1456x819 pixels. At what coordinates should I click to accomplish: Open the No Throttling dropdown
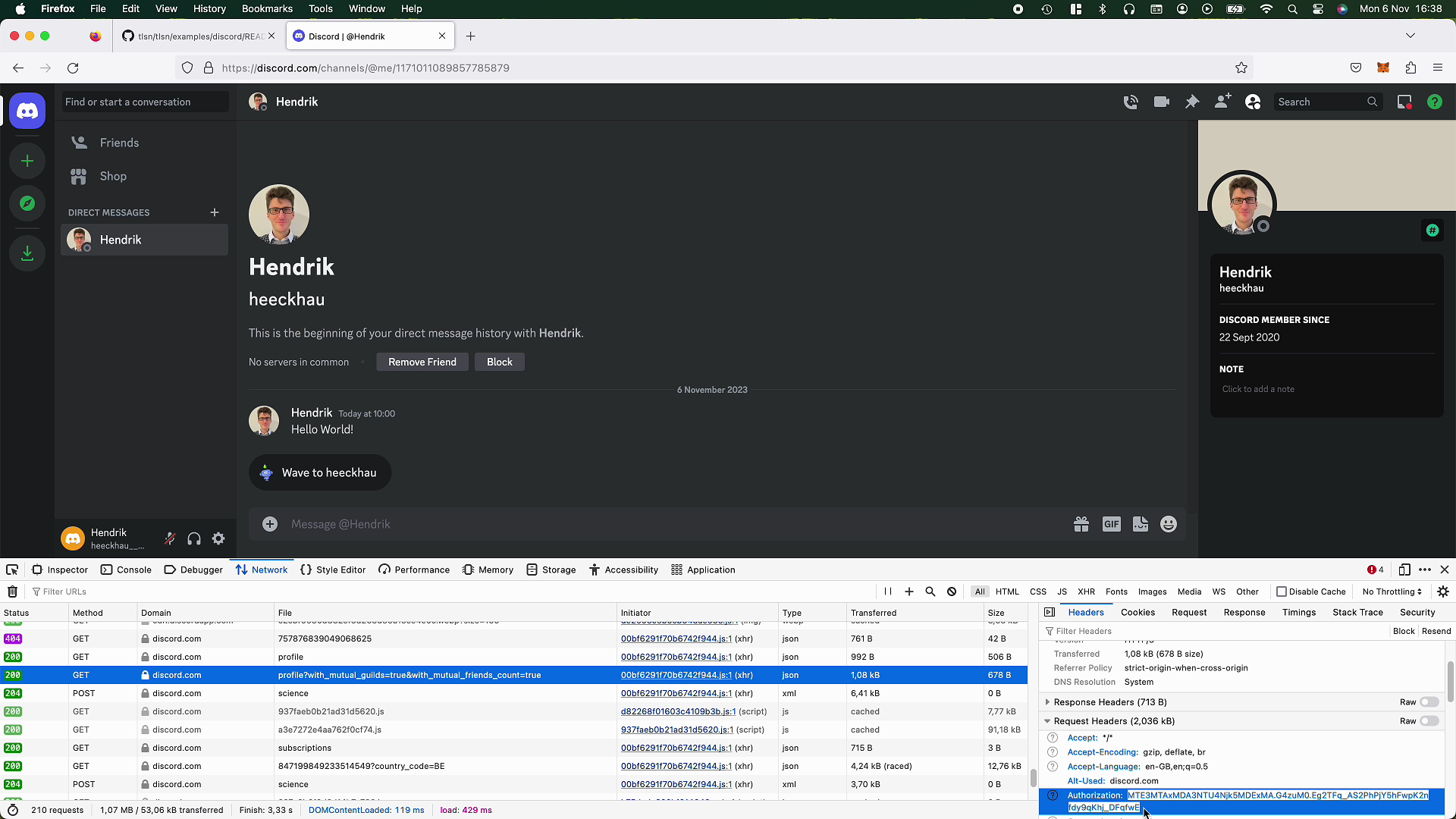pos(1391,591)
